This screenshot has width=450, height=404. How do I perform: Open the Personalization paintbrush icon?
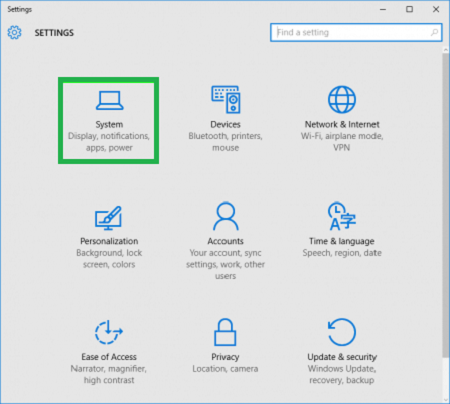point(108,218)
